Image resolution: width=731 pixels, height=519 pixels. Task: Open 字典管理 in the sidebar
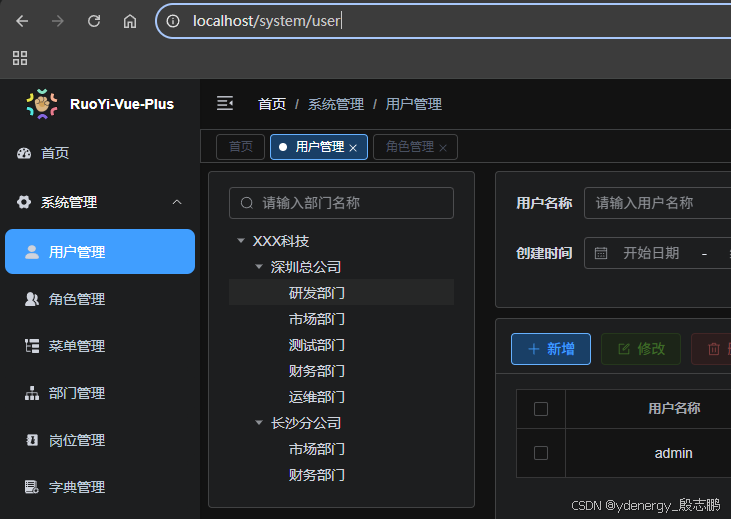click(x=100, y=487)
